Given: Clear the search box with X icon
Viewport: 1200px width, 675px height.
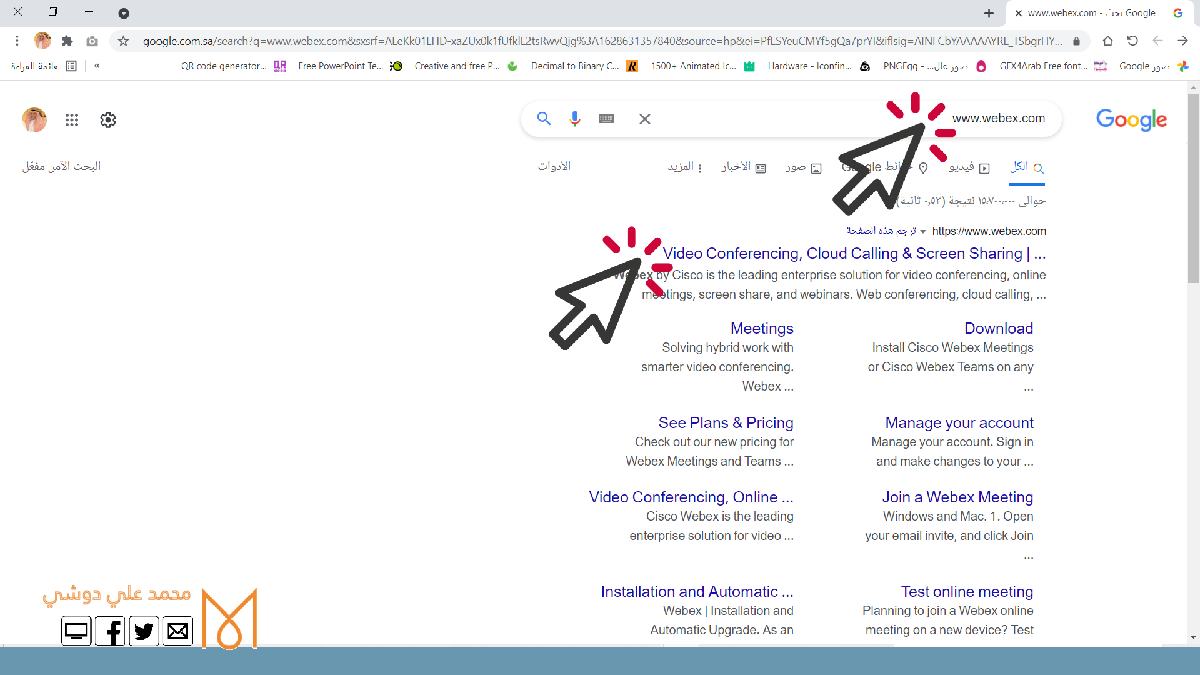Looking at the screenshot, I should 645,119.
